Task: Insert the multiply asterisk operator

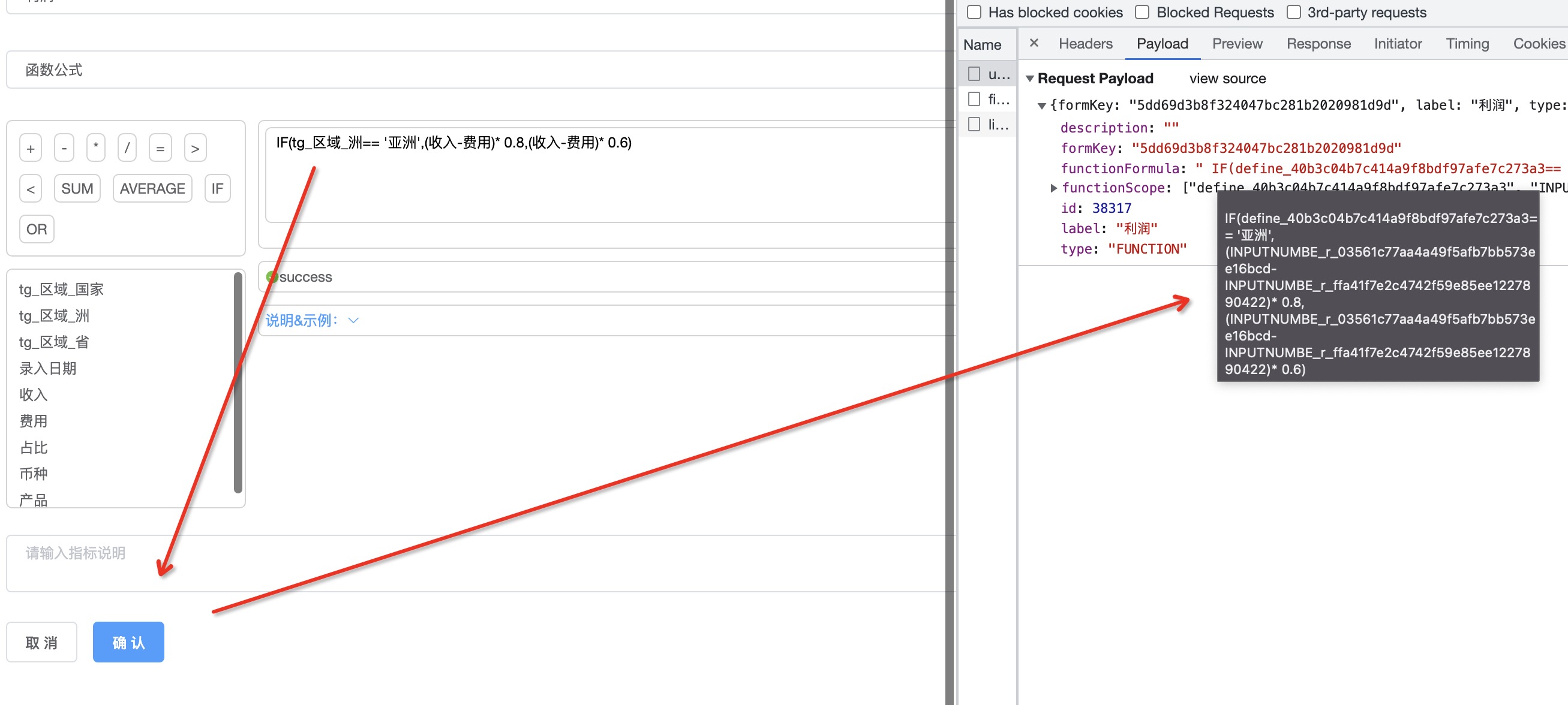Action: click(x=95, y=148)
